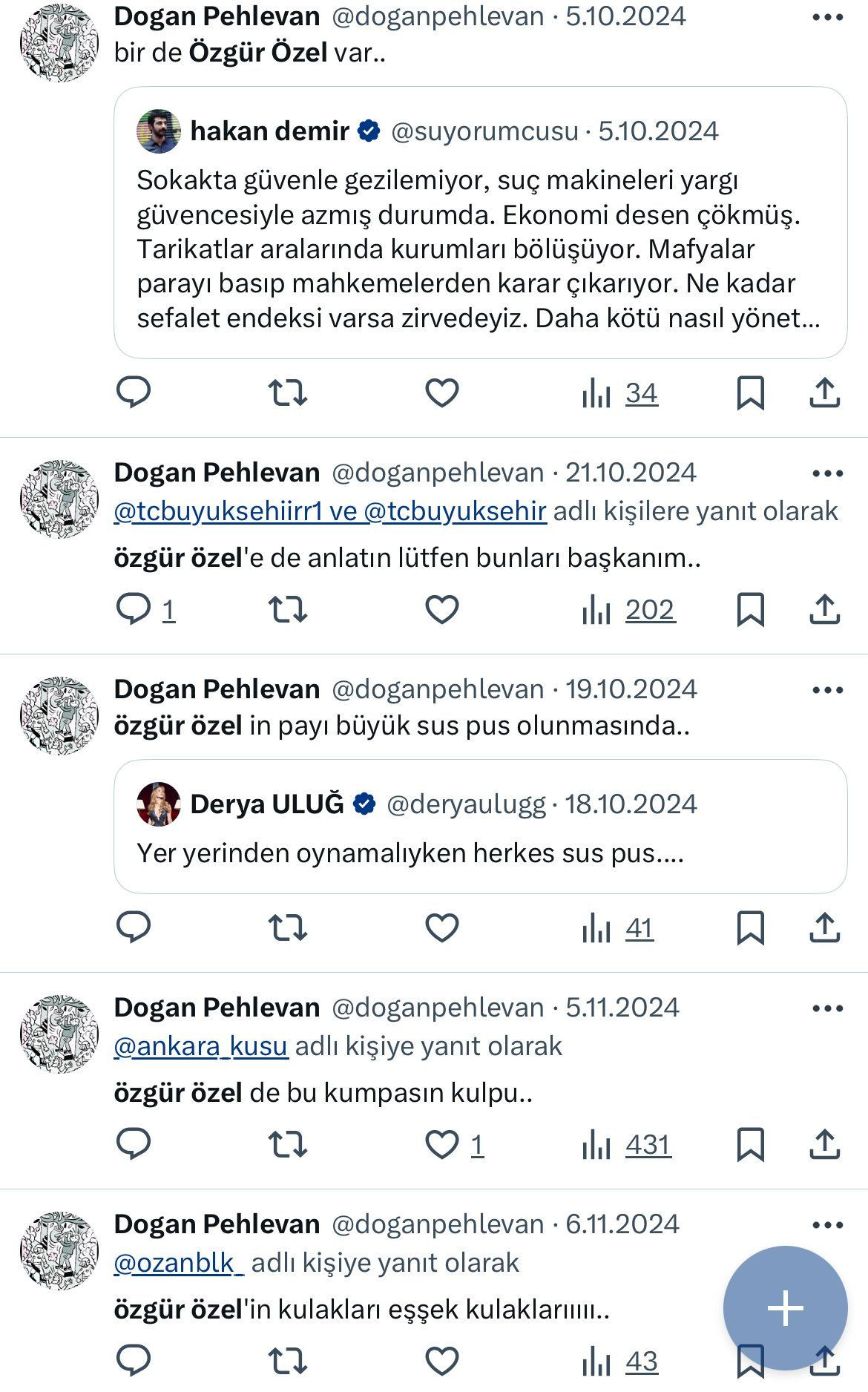This screenshot has height=1392, width=868.
Task: View analytics showing 202 views
Action: pos(631,611)
